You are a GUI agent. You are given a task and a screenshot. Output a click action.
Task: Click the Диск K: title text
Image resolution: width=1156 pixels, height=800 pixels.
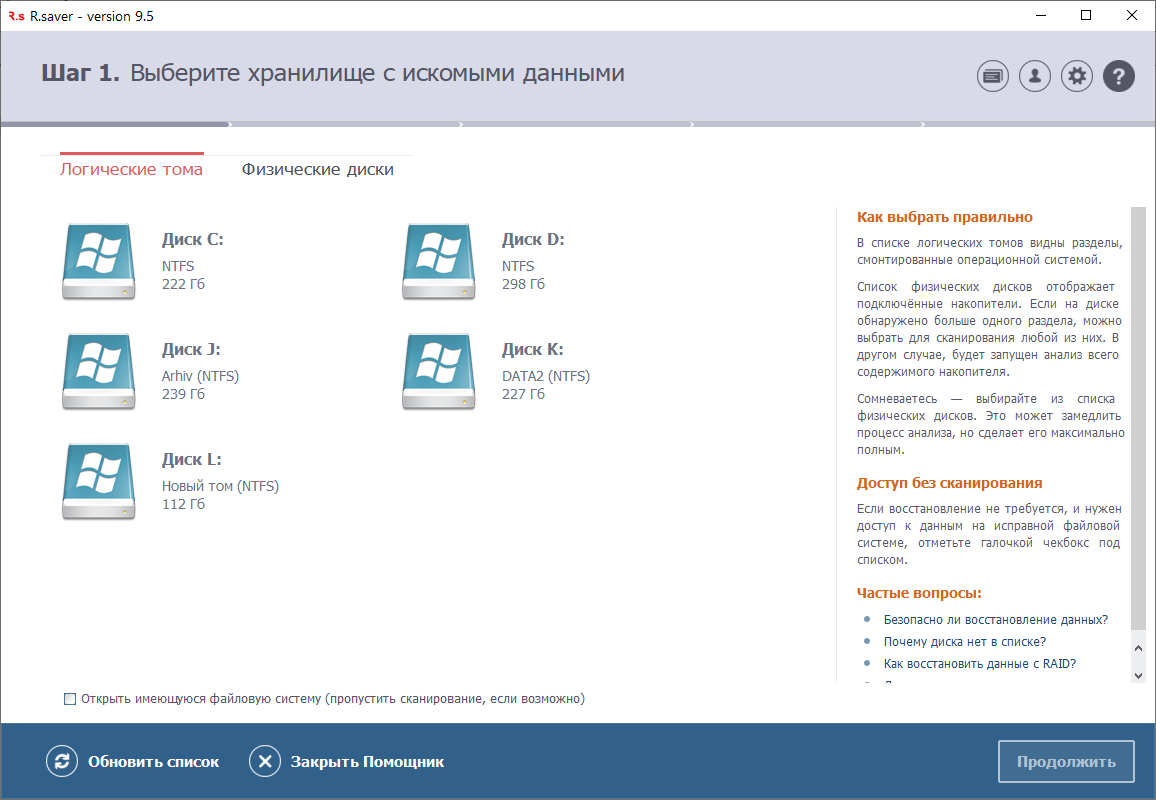click(x=532, y=349)
